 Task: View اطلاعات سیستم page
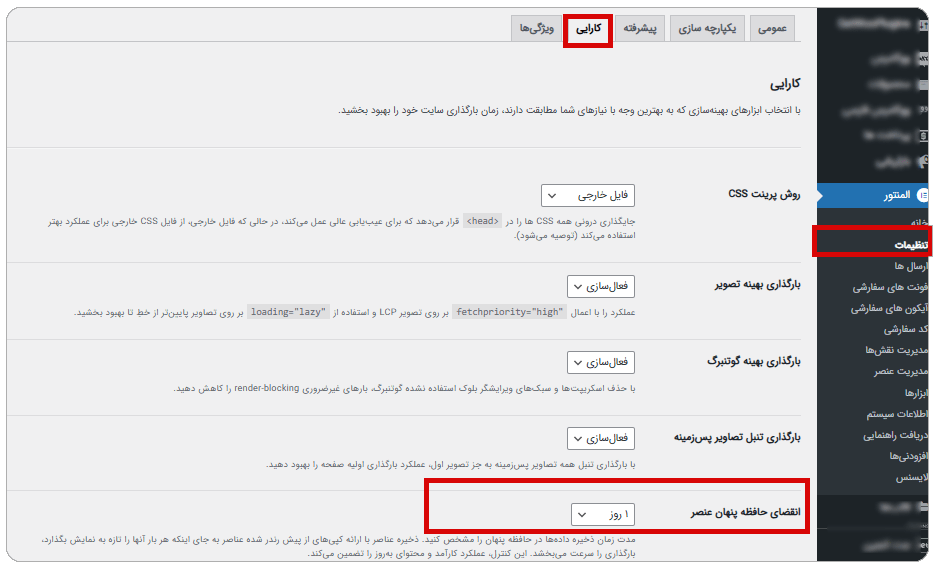pyautogui.click(x=897, y=414)
